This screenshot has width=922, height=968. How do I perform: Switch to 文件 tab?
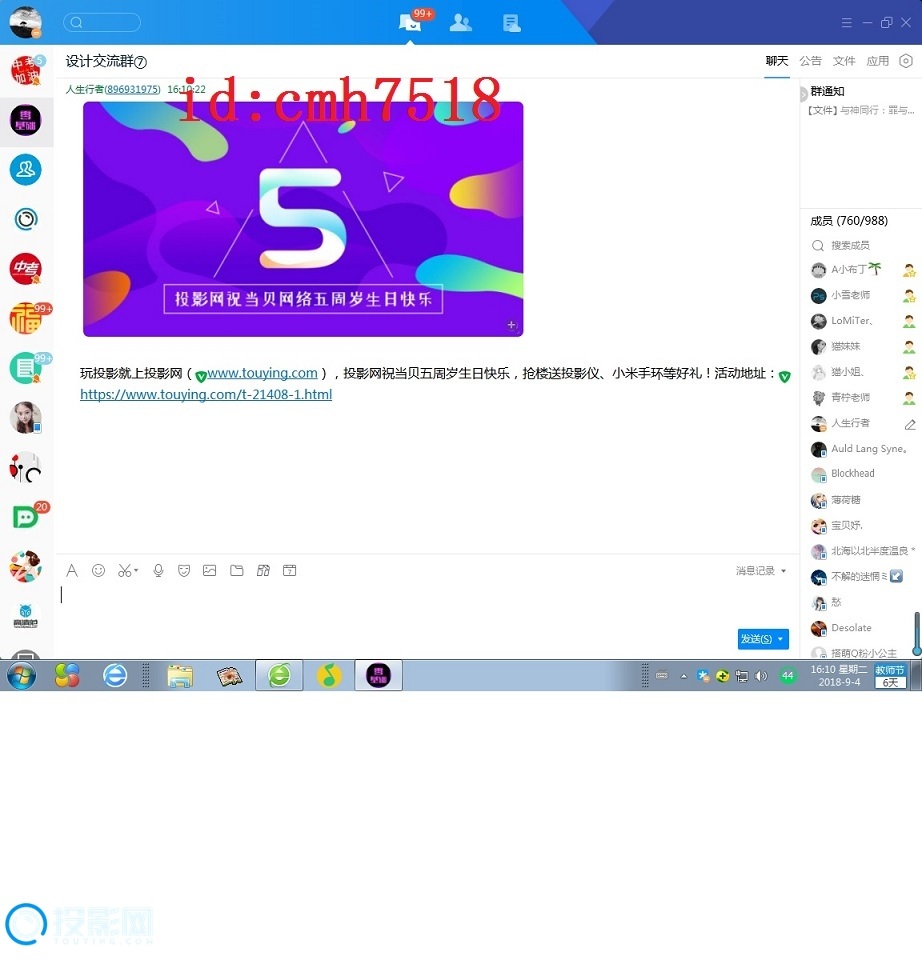[x=844, y=61]
